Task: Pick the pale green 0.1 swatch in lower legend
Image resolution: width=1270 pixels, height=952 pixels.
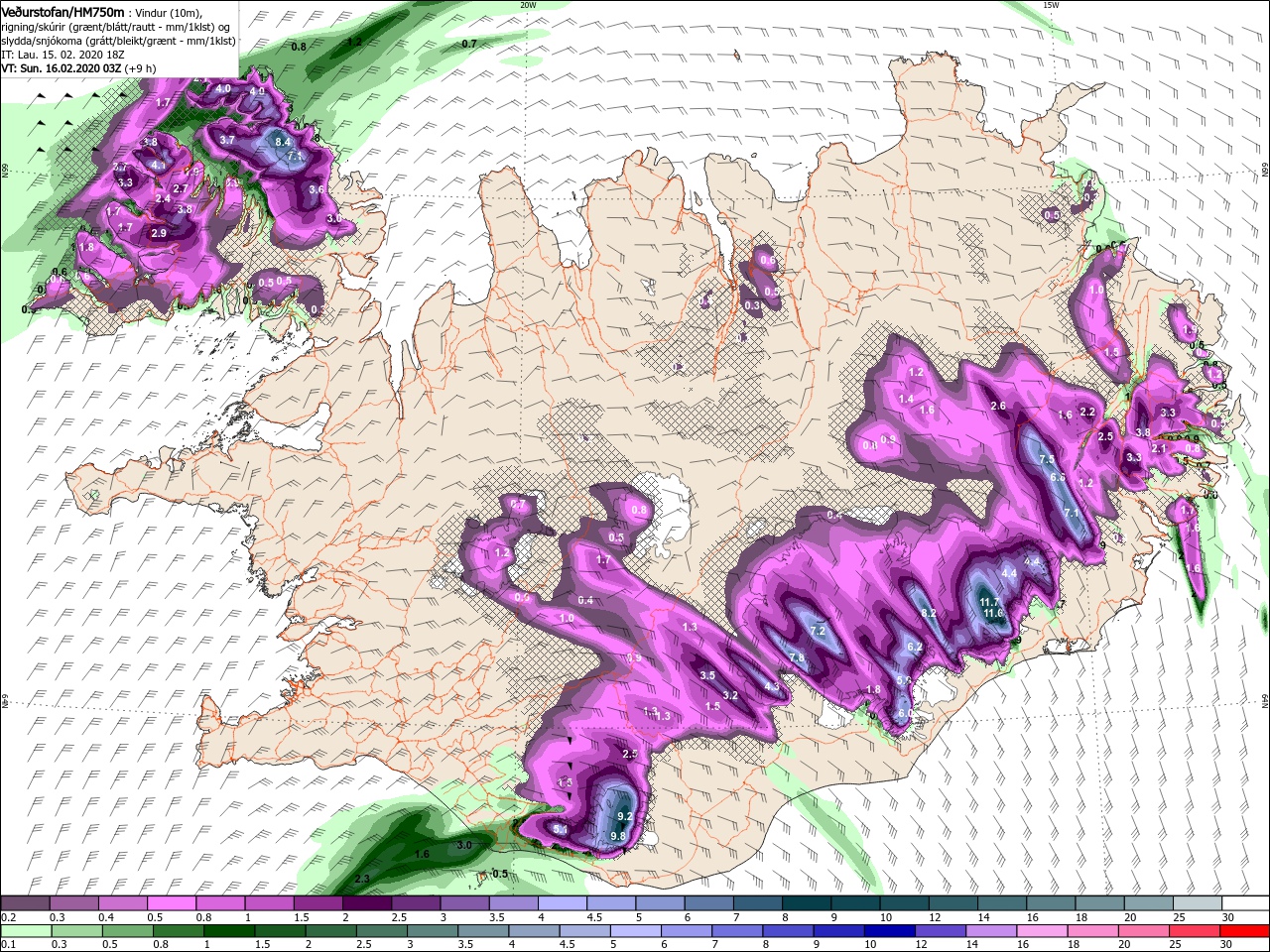Action: [x=24, y=931]
